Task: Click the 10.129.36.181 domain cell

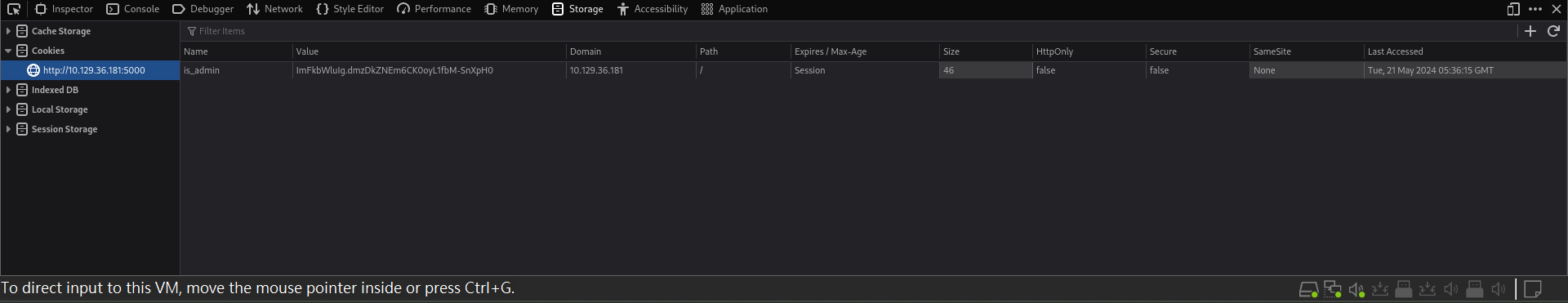Action: [x=630, y=70]
